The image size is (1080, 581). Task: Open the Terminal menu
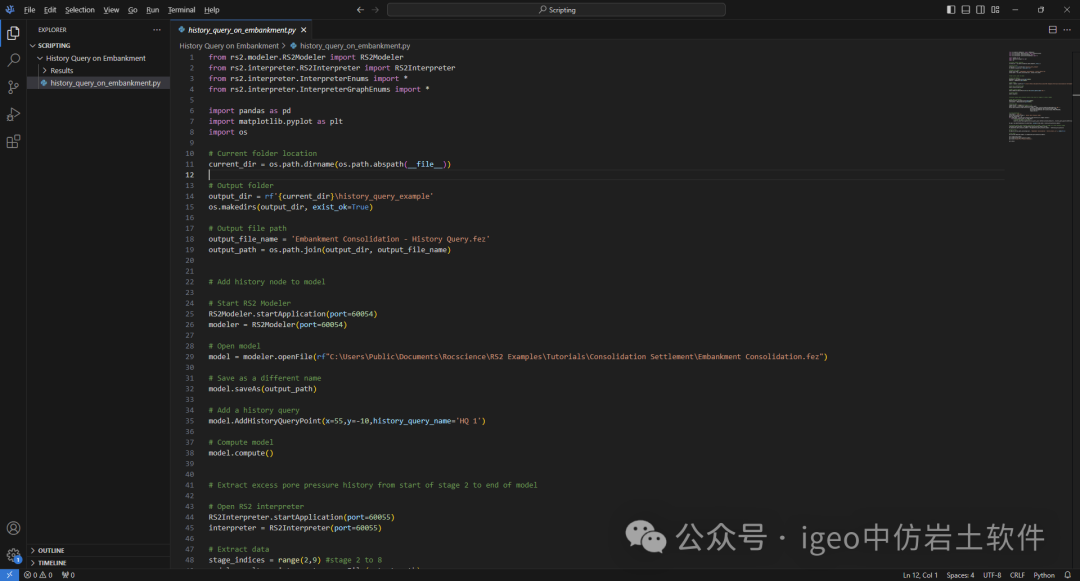pyautogui.click(x=181, y=10)
